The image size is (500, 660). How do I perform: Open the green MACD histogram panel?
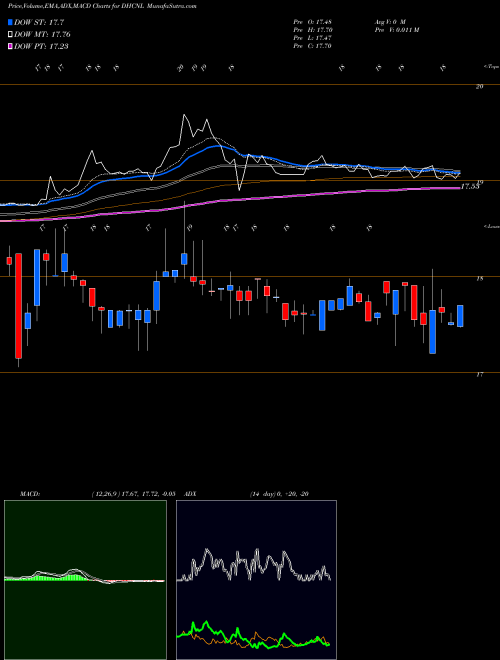85,580
